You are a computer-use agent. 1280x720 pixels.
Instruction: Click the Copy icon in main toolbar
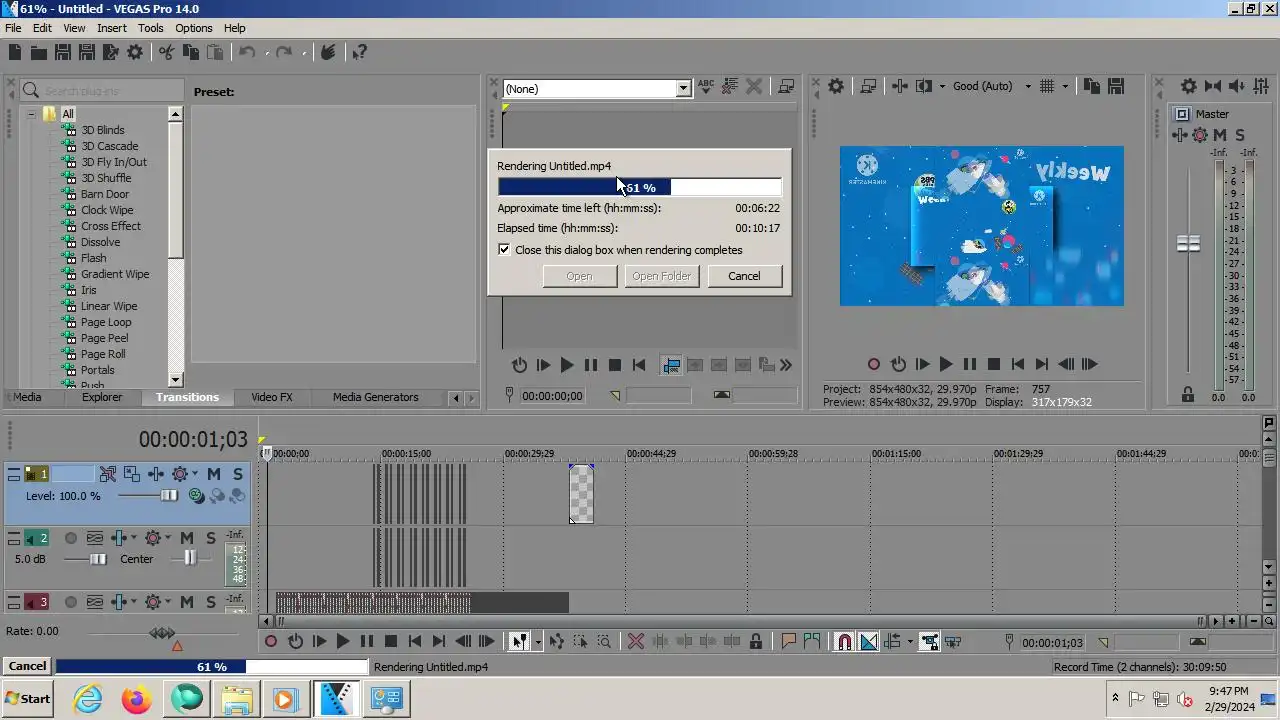190,53
